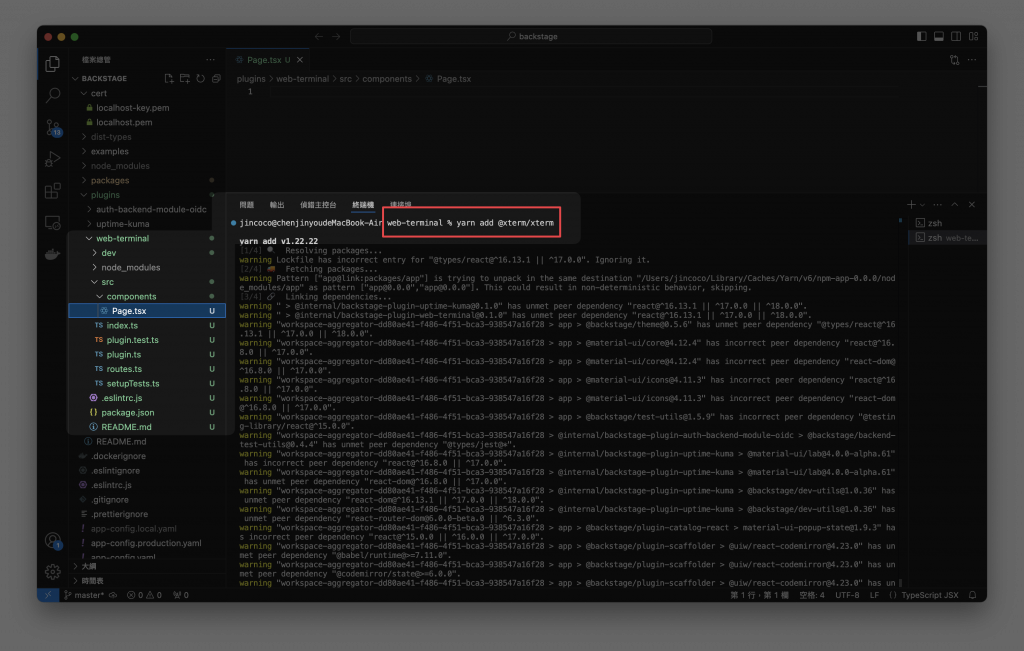The width and height of the screenshot is (1024, 651).
Task: Toggle secondary side bar visibility
Action: pyautogui.click(x=956, y=37)
